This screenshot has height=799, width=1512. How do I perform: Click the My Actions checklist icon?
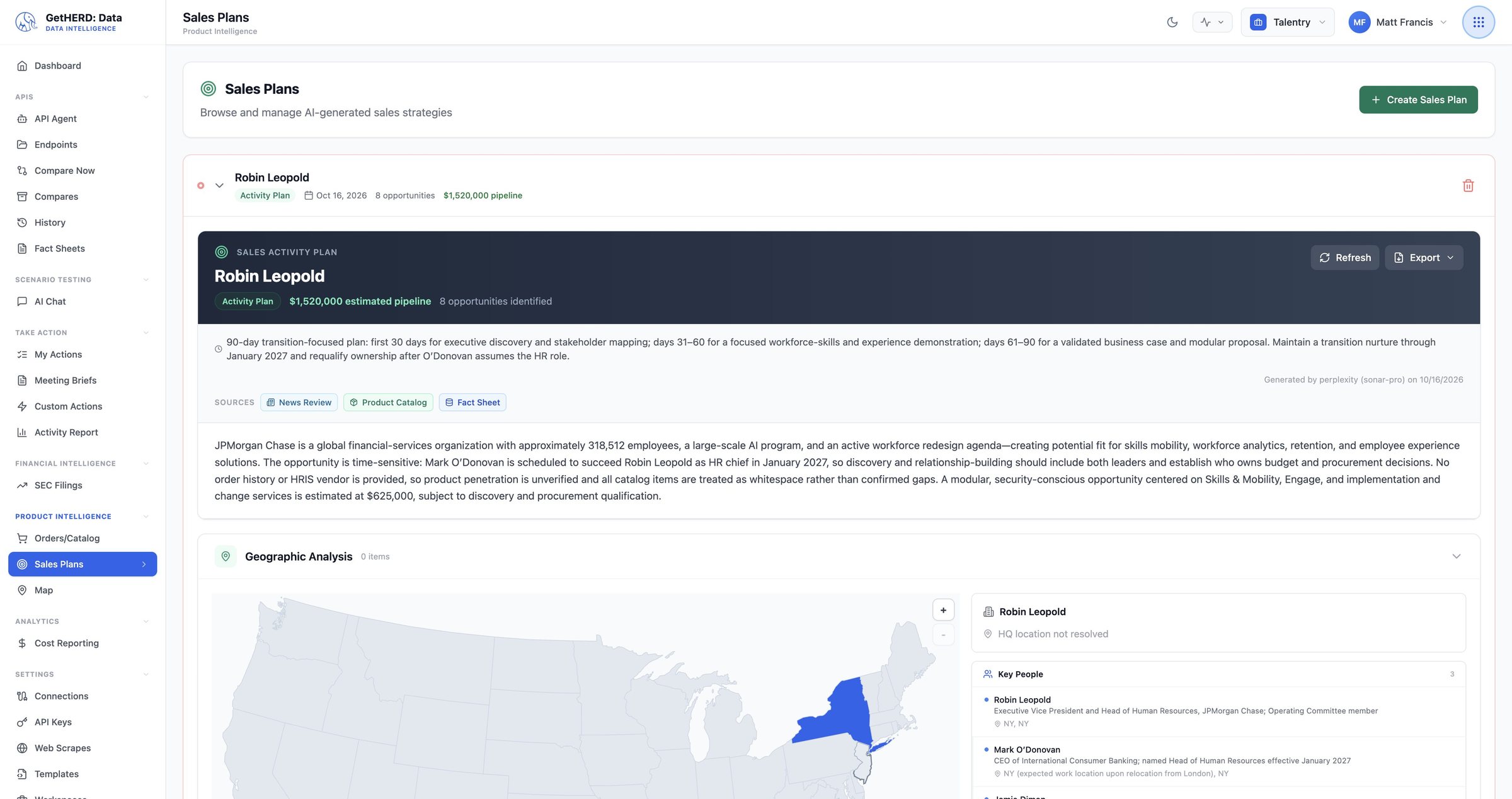pyautogui.click(x=22, y=354)
